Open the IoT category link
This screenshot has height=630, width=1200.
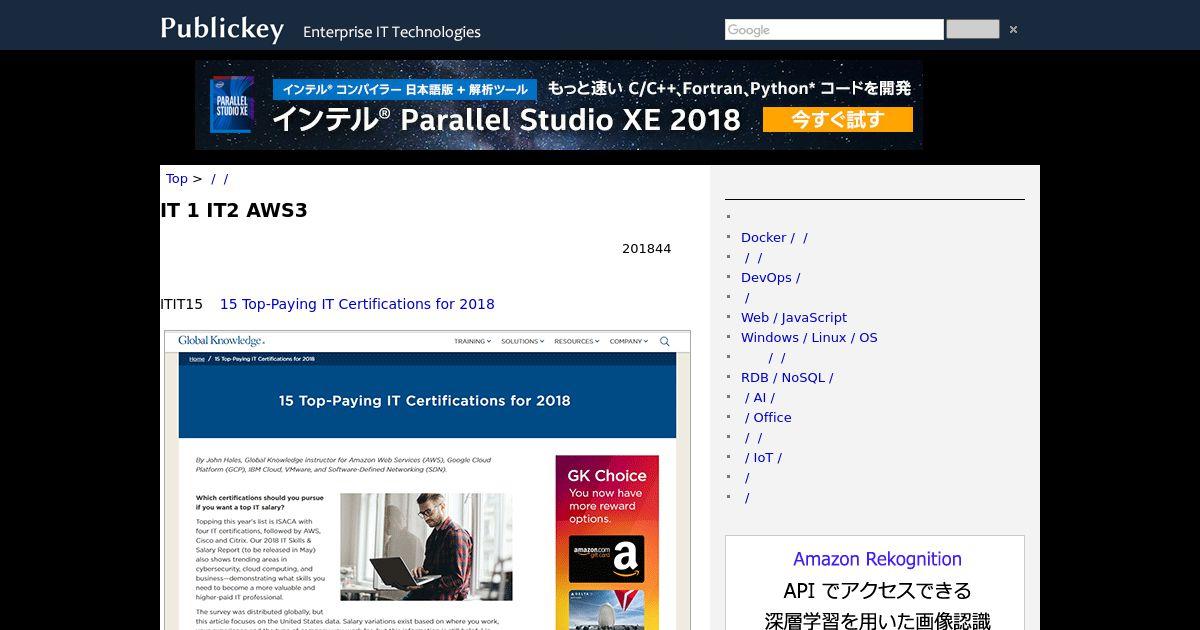point(763,457)
